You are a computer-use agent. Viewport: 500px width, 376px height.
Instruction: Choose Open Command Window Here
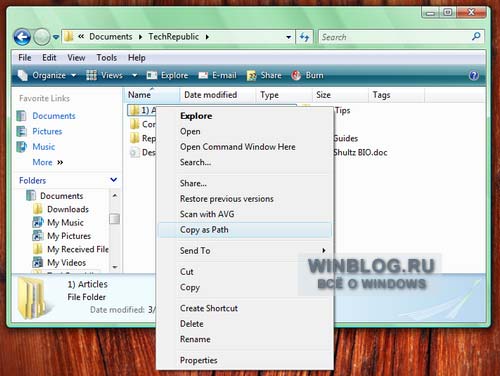click(x=245, y=147)
